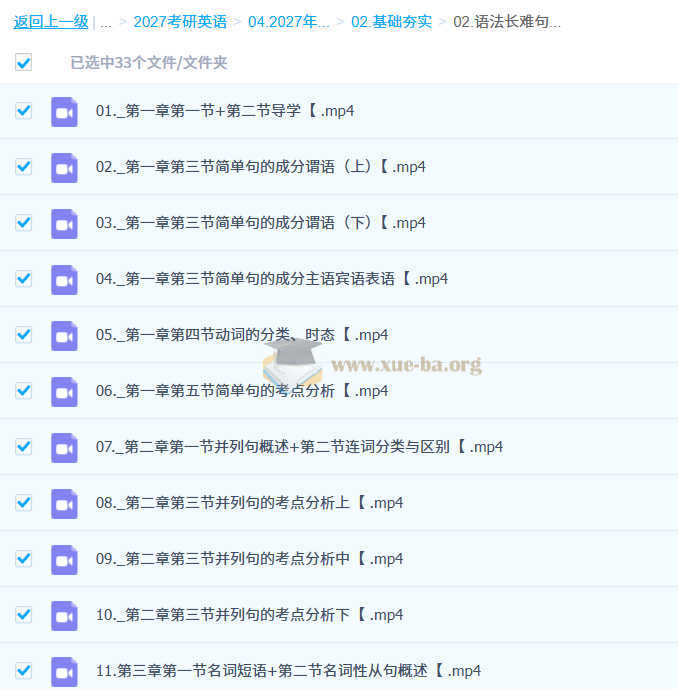Go to 2027考研英语 breadcrumb folder
This screenshot has width=678, height=689.
coord(180,22)
